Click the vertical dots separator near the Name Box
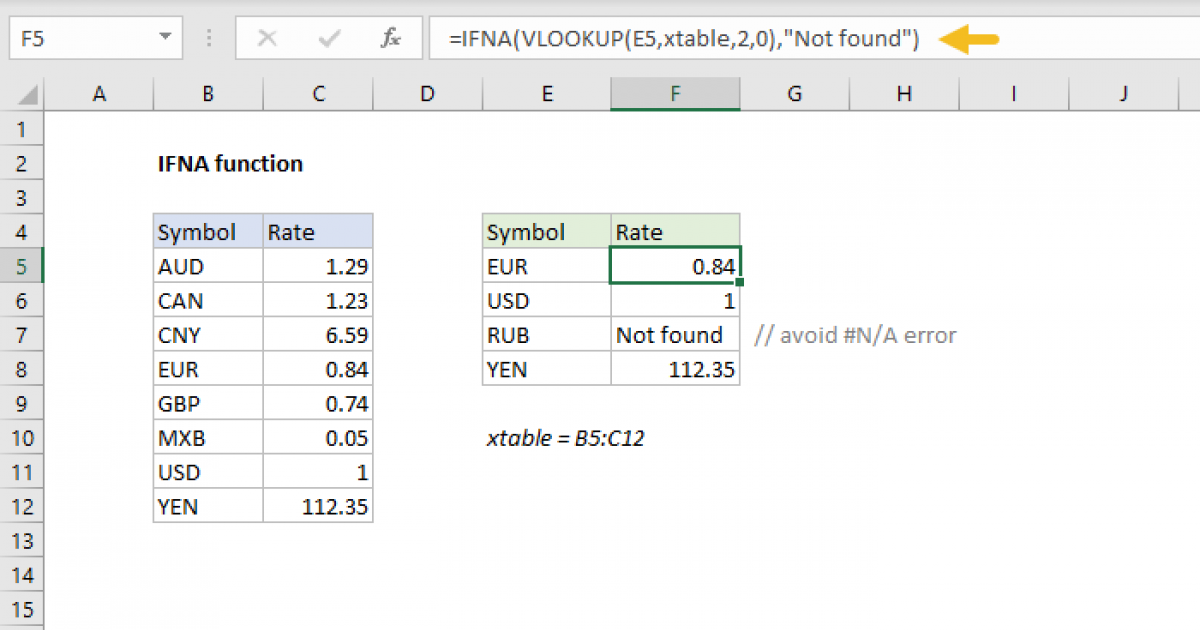This screenshot has height=630, width=1200. pos(208,37)
